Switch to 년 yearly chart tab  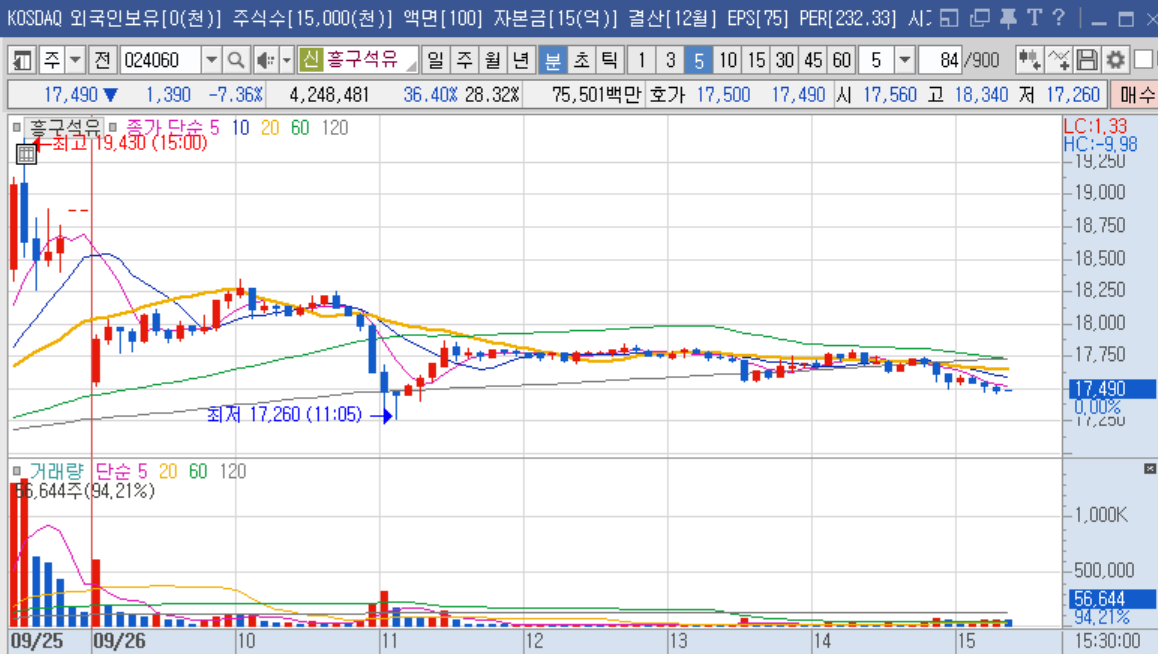521,60
